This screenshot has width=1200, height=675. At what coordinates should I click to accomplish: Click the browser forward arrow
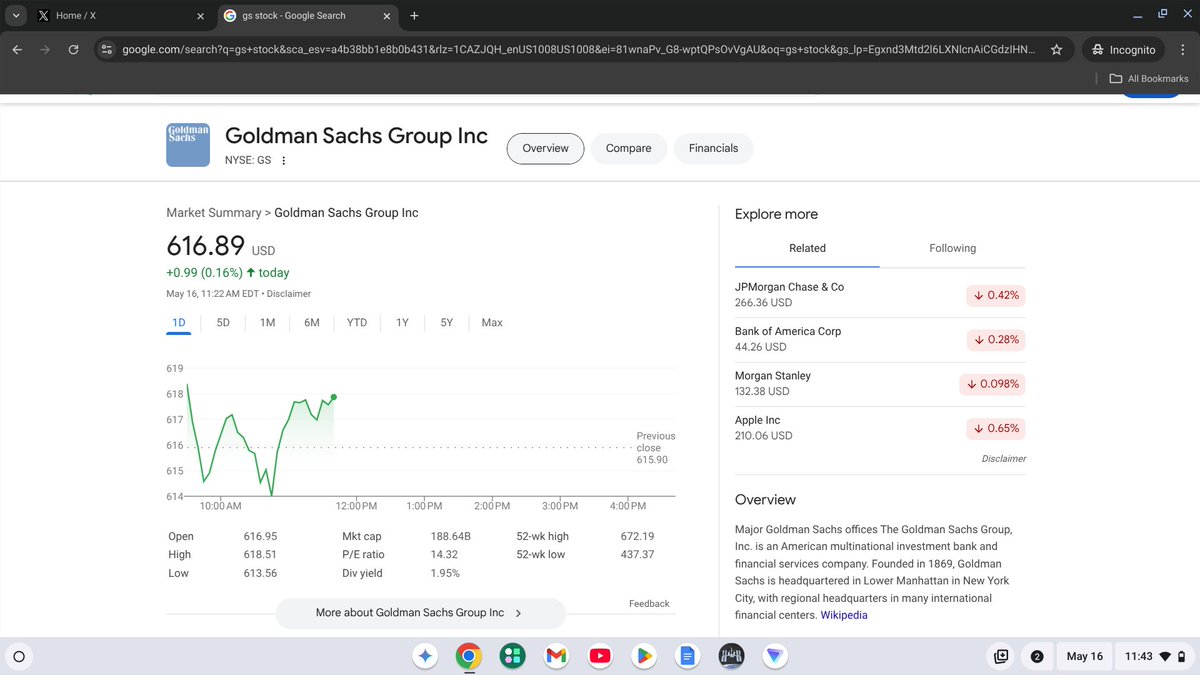coord(45,49)
